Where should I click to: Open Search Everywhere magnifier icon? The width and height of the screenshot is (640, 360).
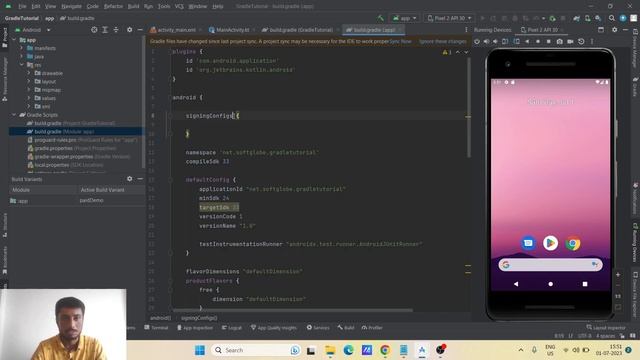point(611,18)
